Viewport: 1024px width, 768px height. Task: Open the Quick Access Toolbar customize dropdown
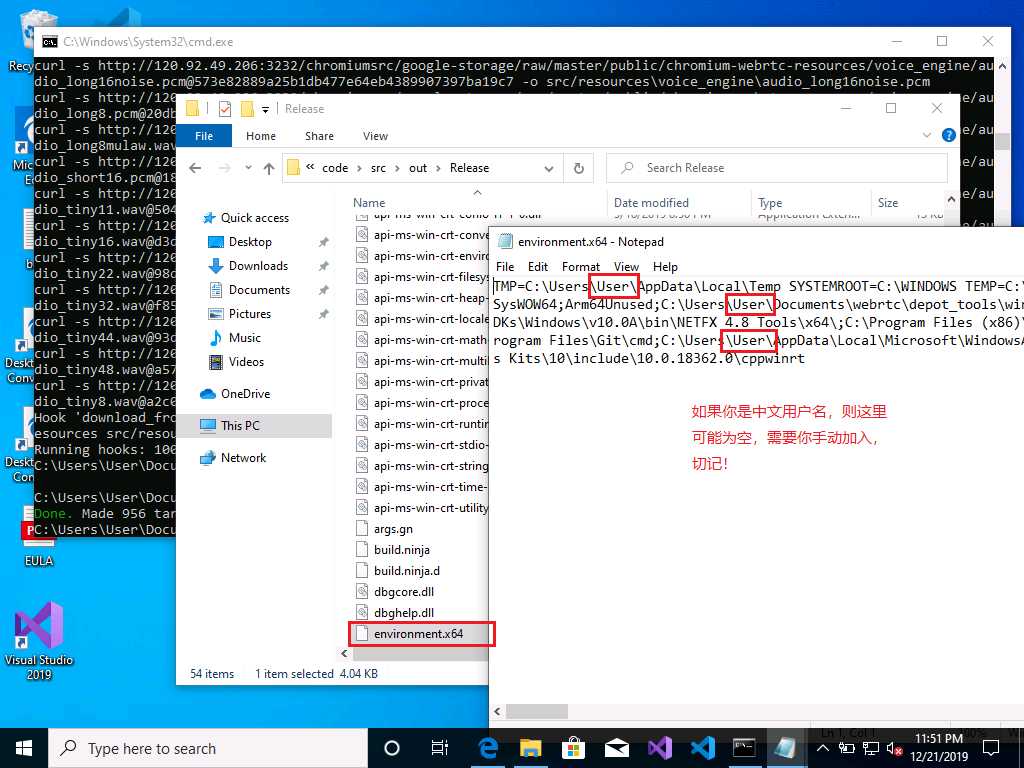[x=265, y=109]
